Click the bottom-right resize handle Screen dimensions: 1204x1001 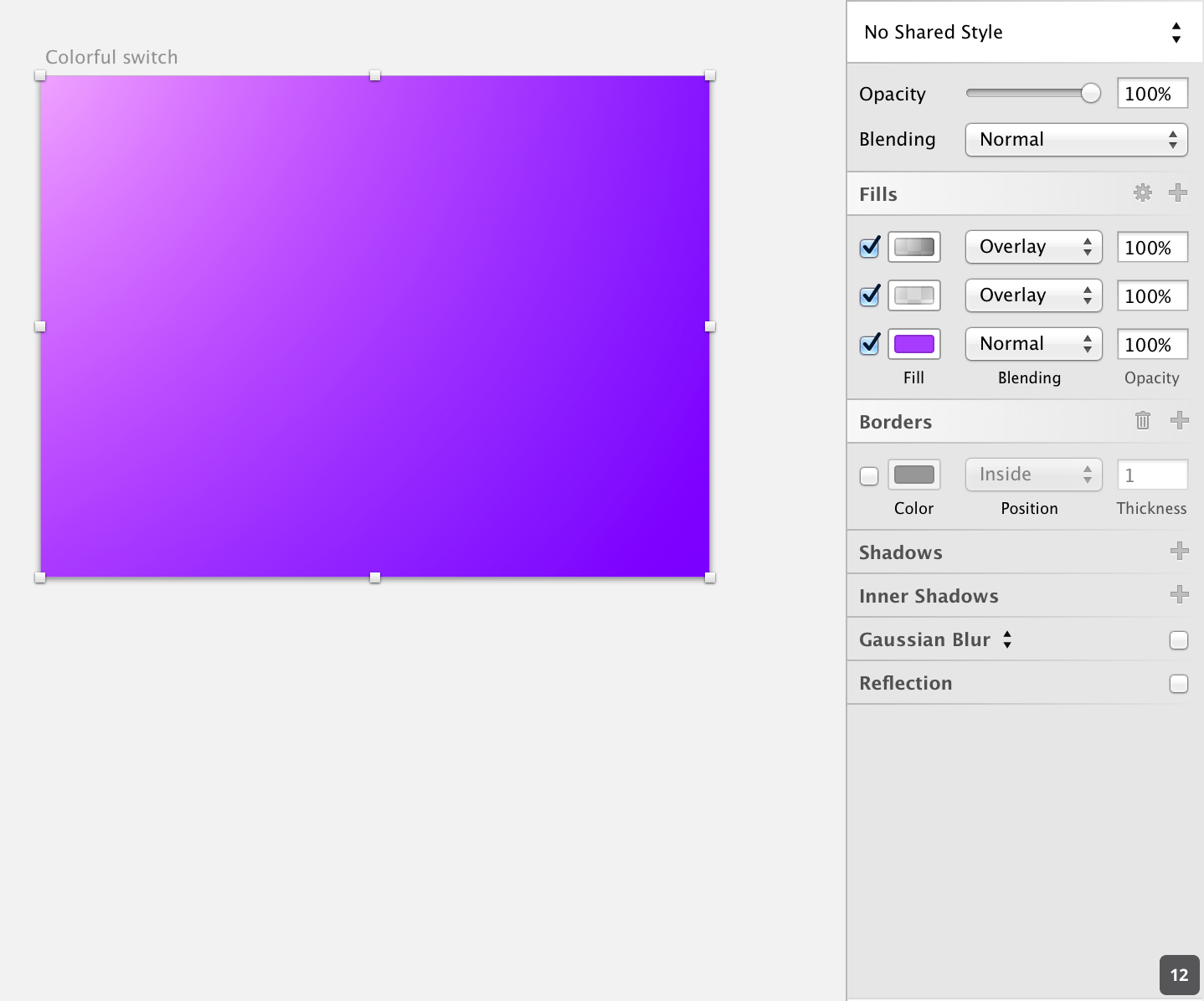point(710,577)
